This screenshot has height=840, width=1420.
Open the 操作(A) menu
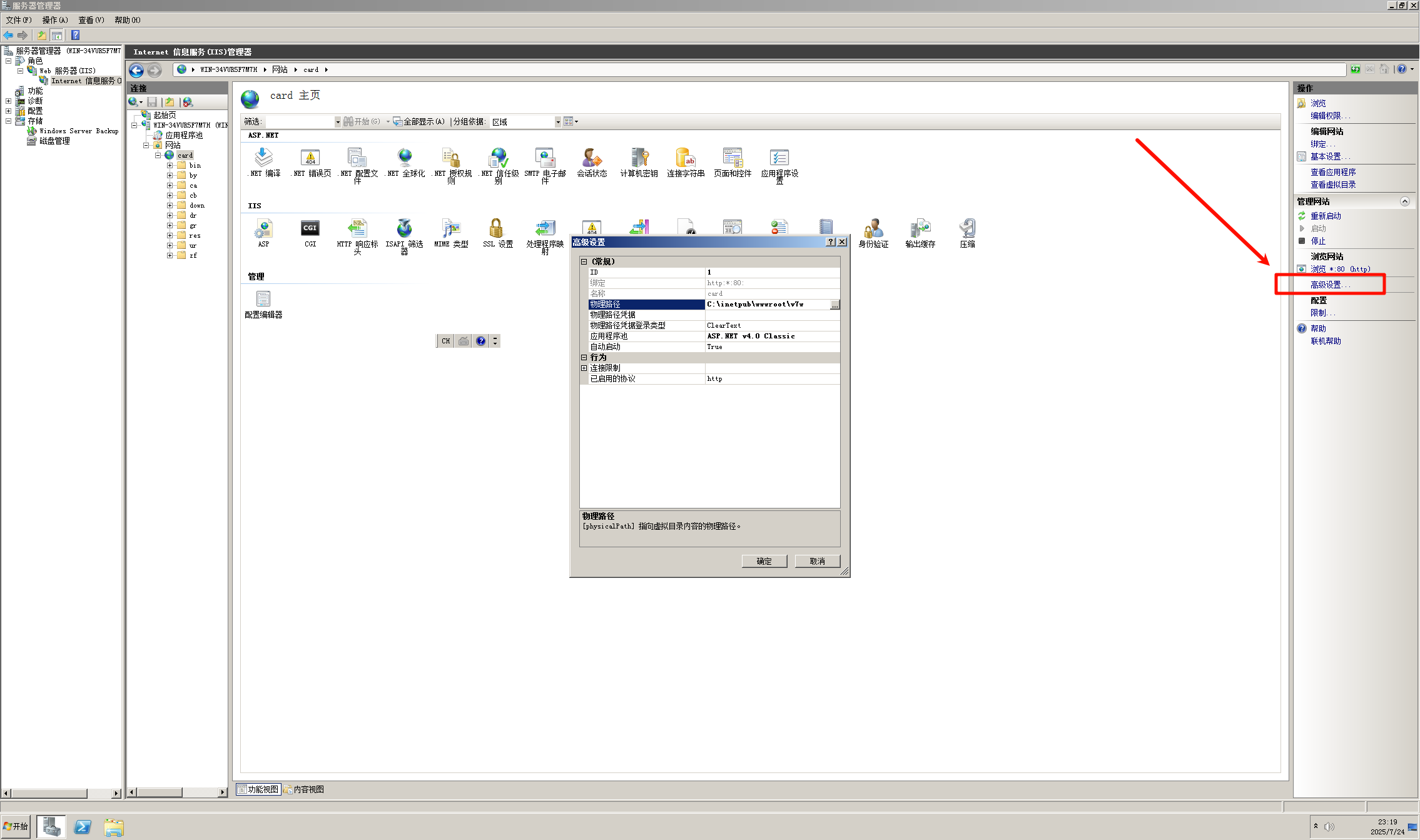click(55, 20)
